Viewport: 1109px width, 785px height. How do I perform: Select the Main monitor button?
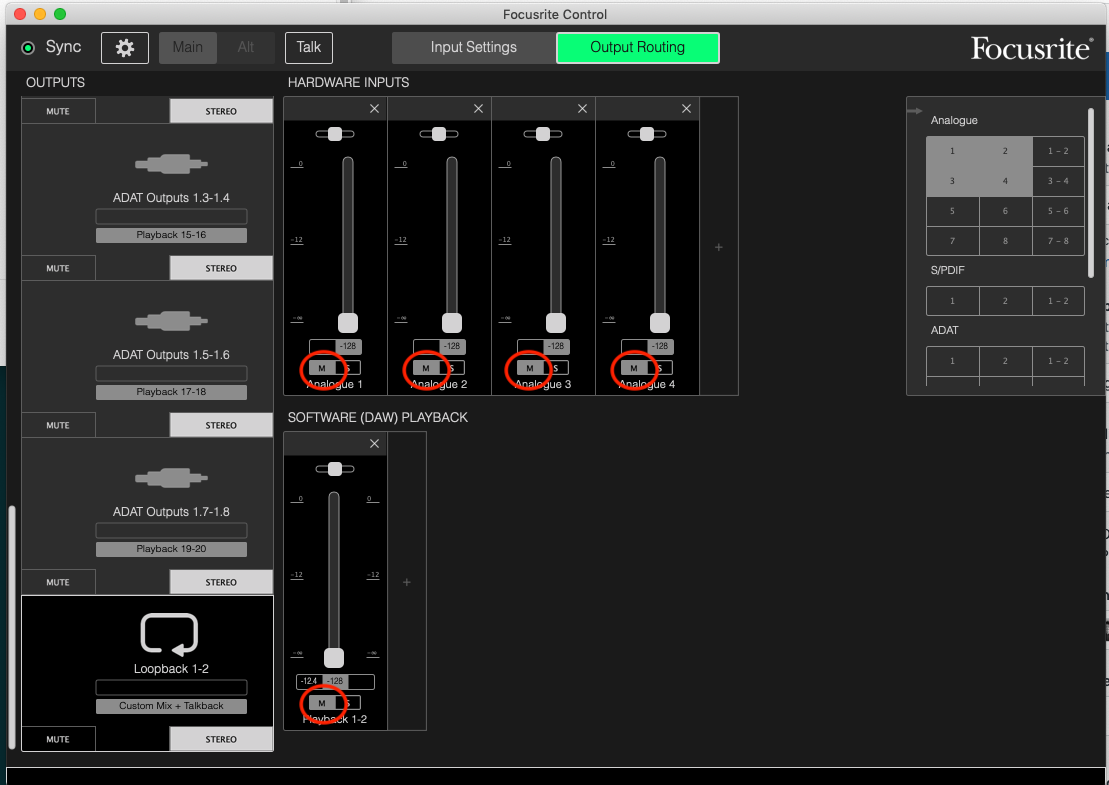pyautogui.click(x=187, y=47)
